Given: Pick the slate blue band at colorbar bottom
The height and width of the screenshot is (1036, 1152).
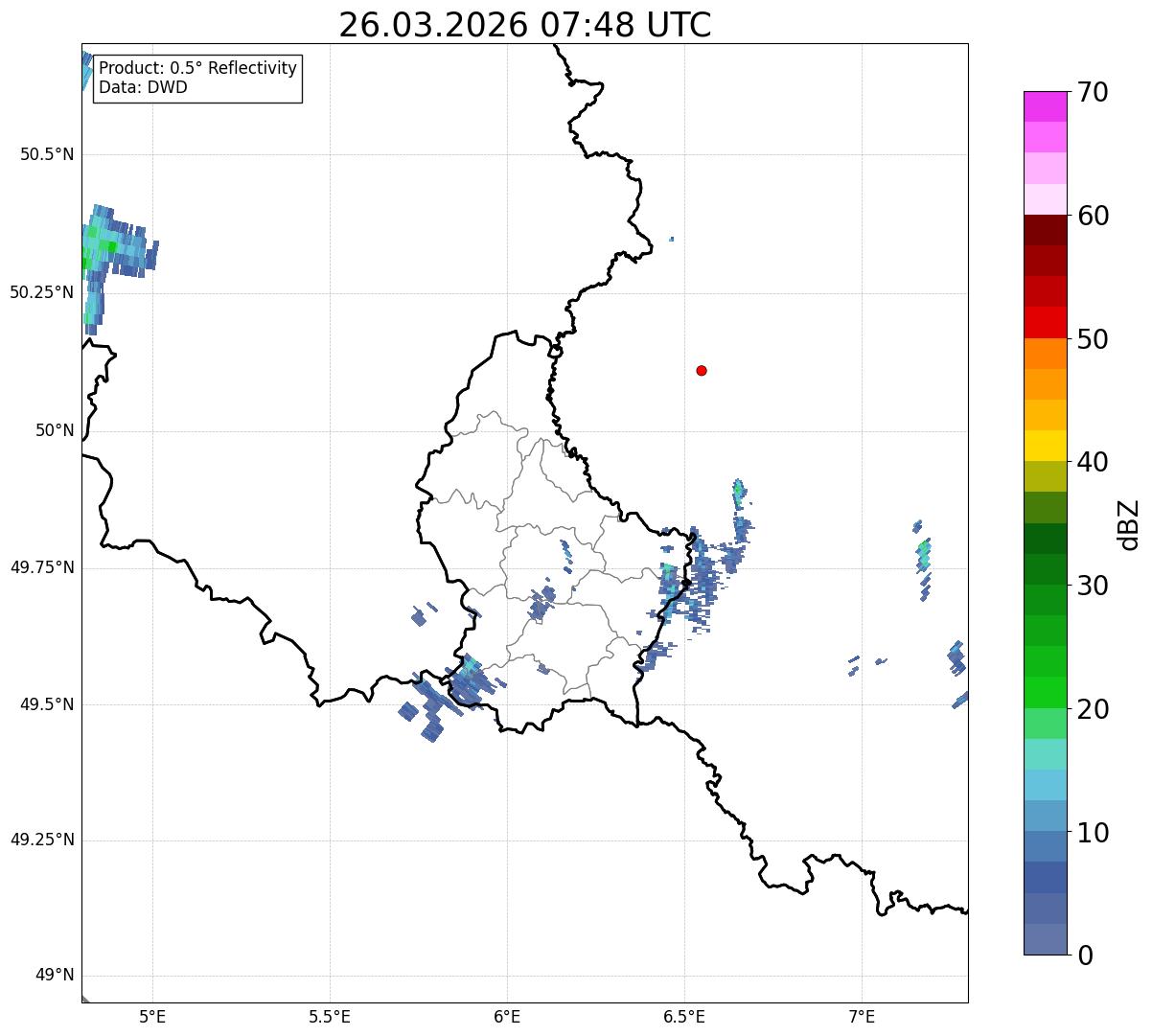Looking at the screenshot, I should (x=1045, y=939).
